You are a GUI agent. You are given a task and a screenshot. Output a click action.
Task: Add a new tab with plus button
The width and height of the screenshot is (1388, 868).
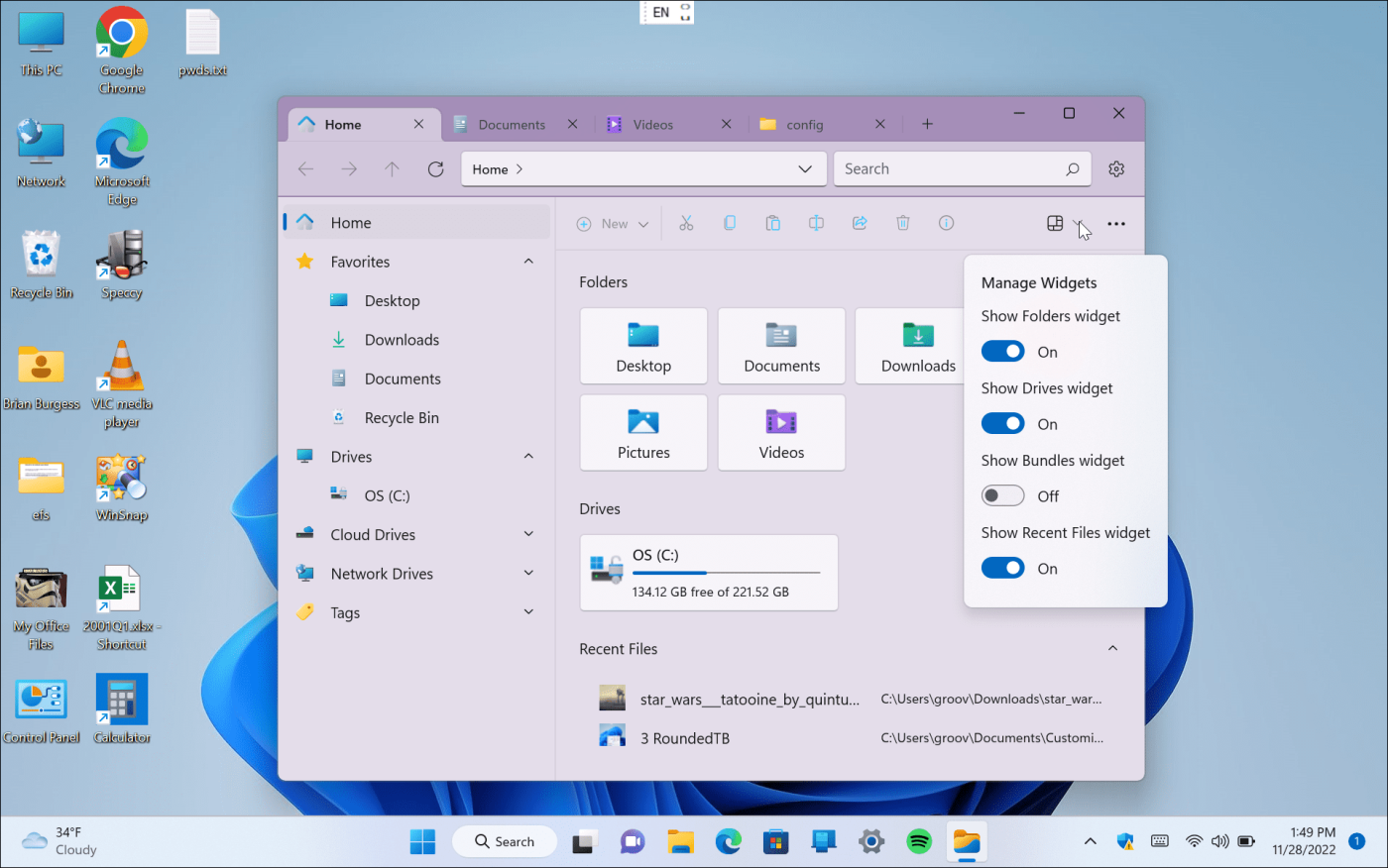point(927,124)
